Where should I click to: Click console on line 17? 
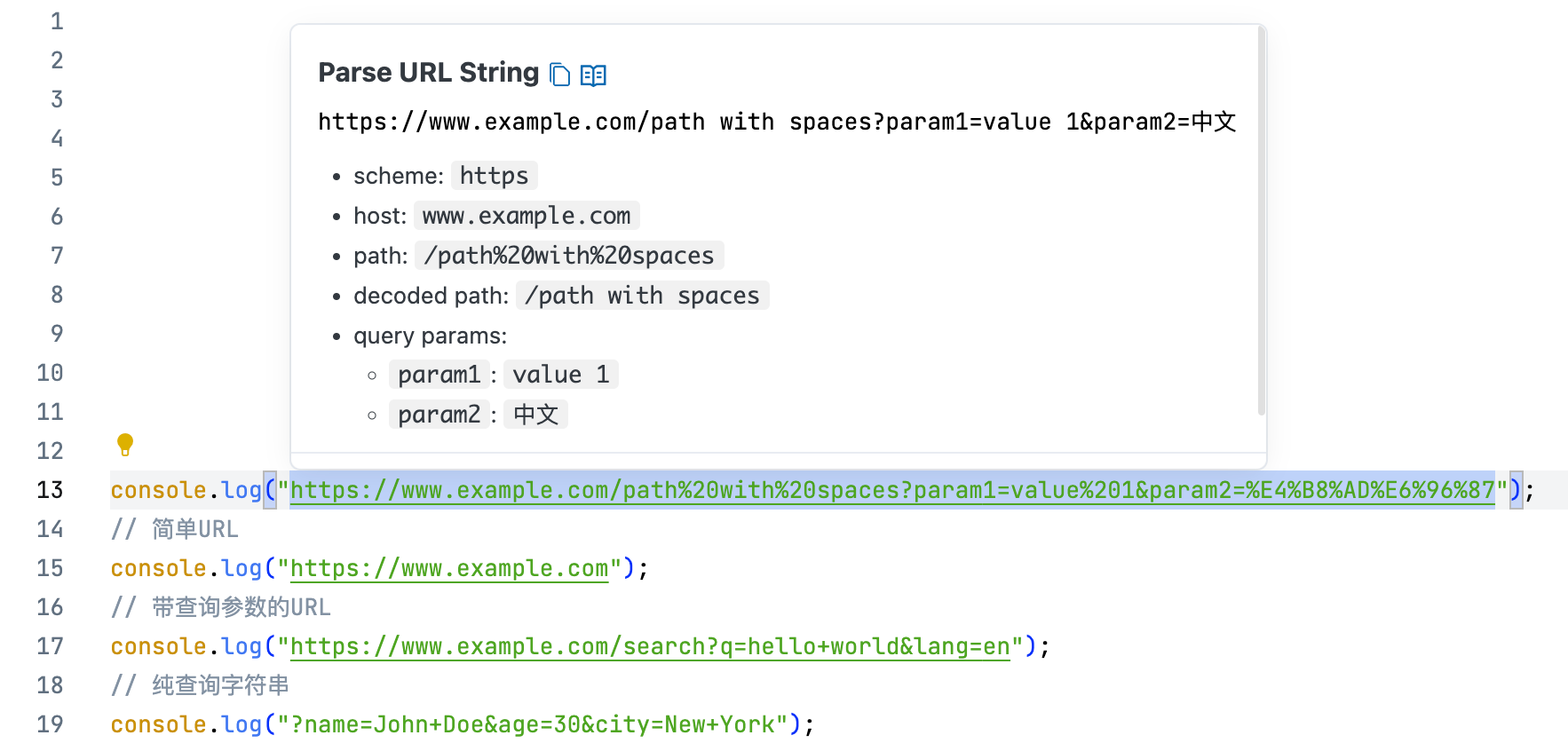pyautogui.click(x=159, y=646)
